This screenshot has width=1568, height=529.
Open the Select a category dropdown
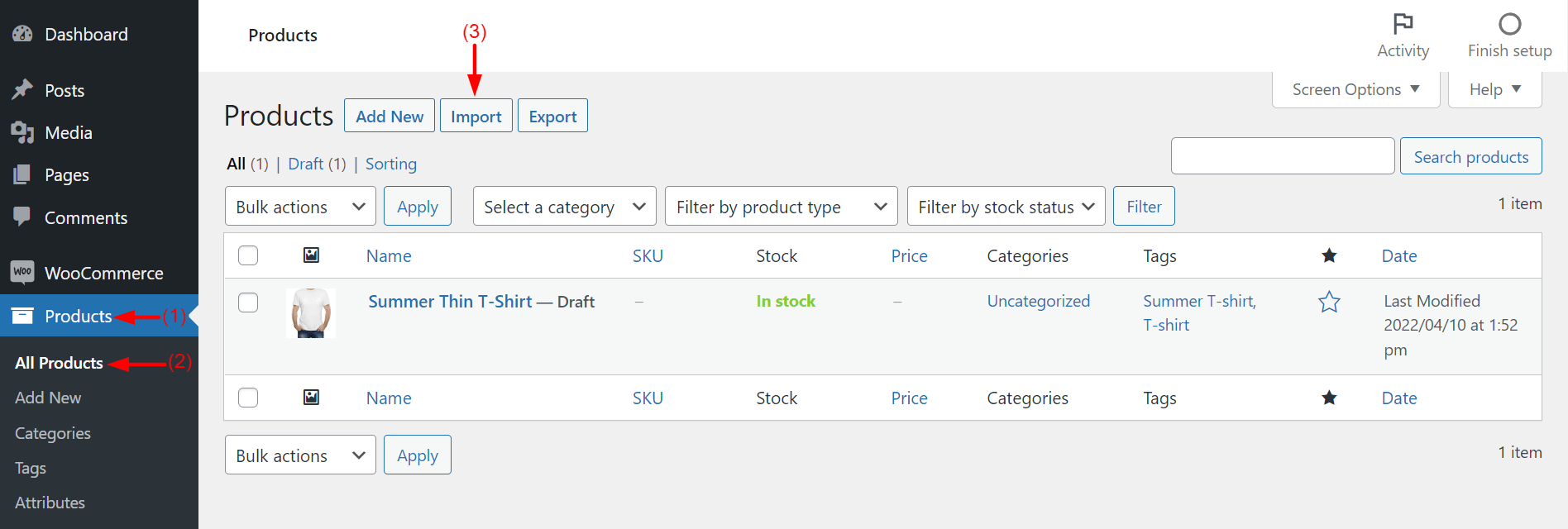coord(565,207)
